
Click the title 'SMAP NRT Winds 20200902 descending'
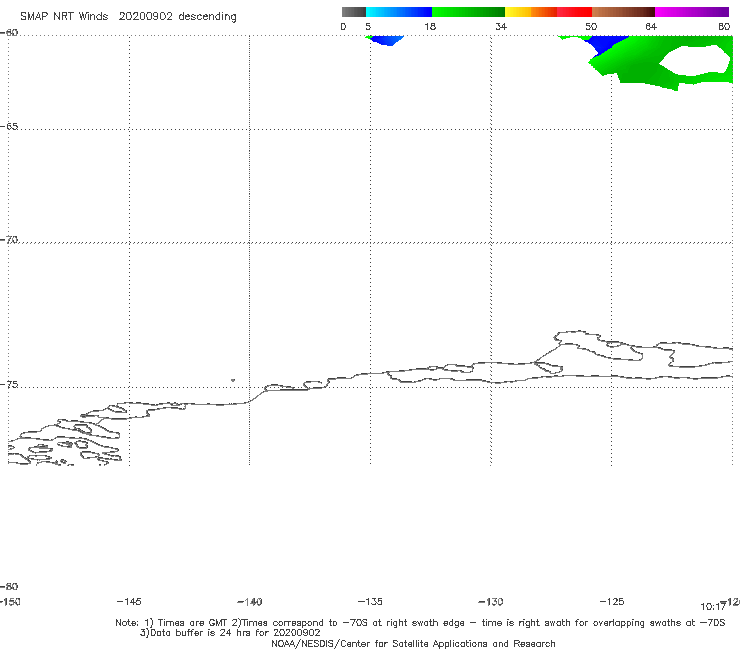(x=128, y=17)
